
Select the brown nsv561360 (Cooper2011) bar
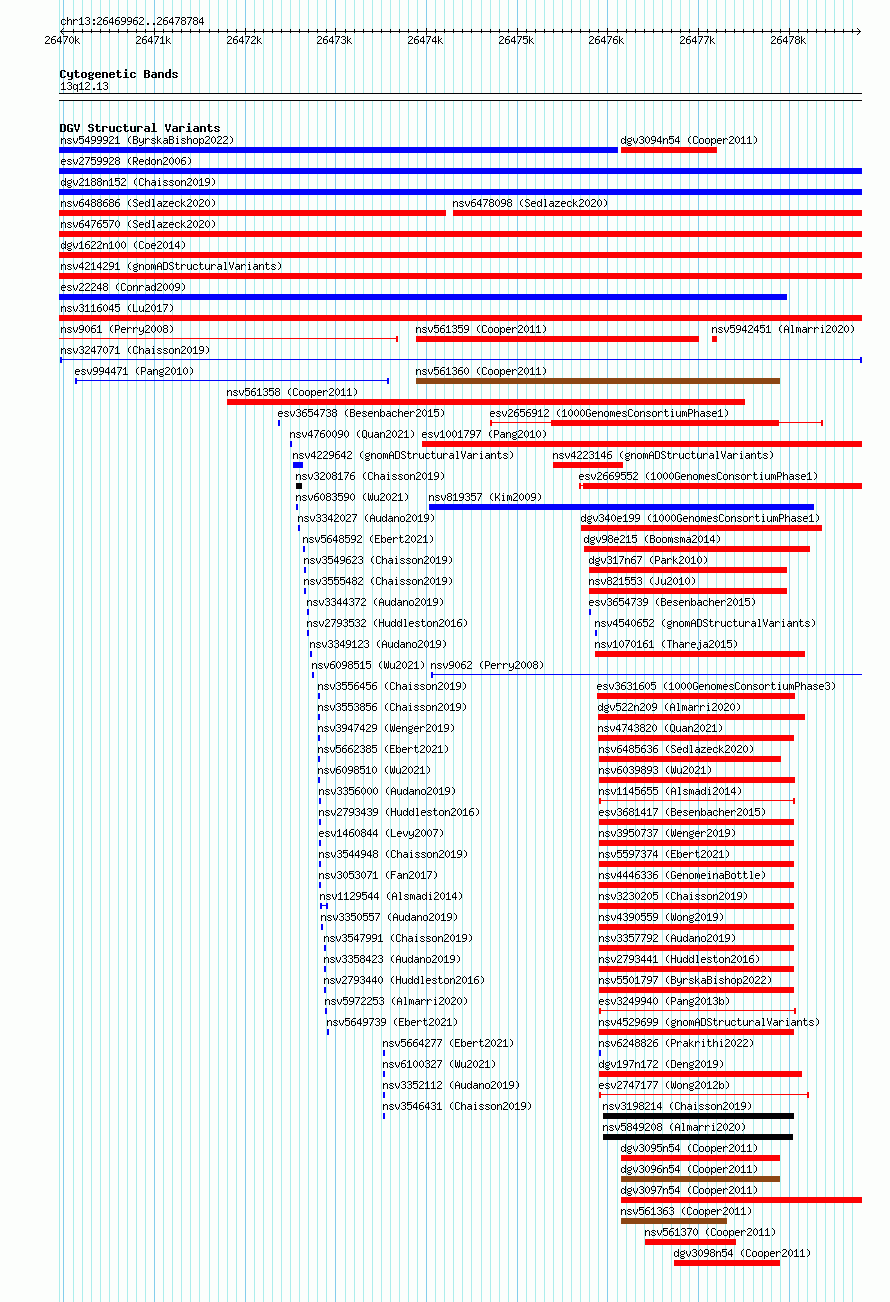tap(598, 381)
